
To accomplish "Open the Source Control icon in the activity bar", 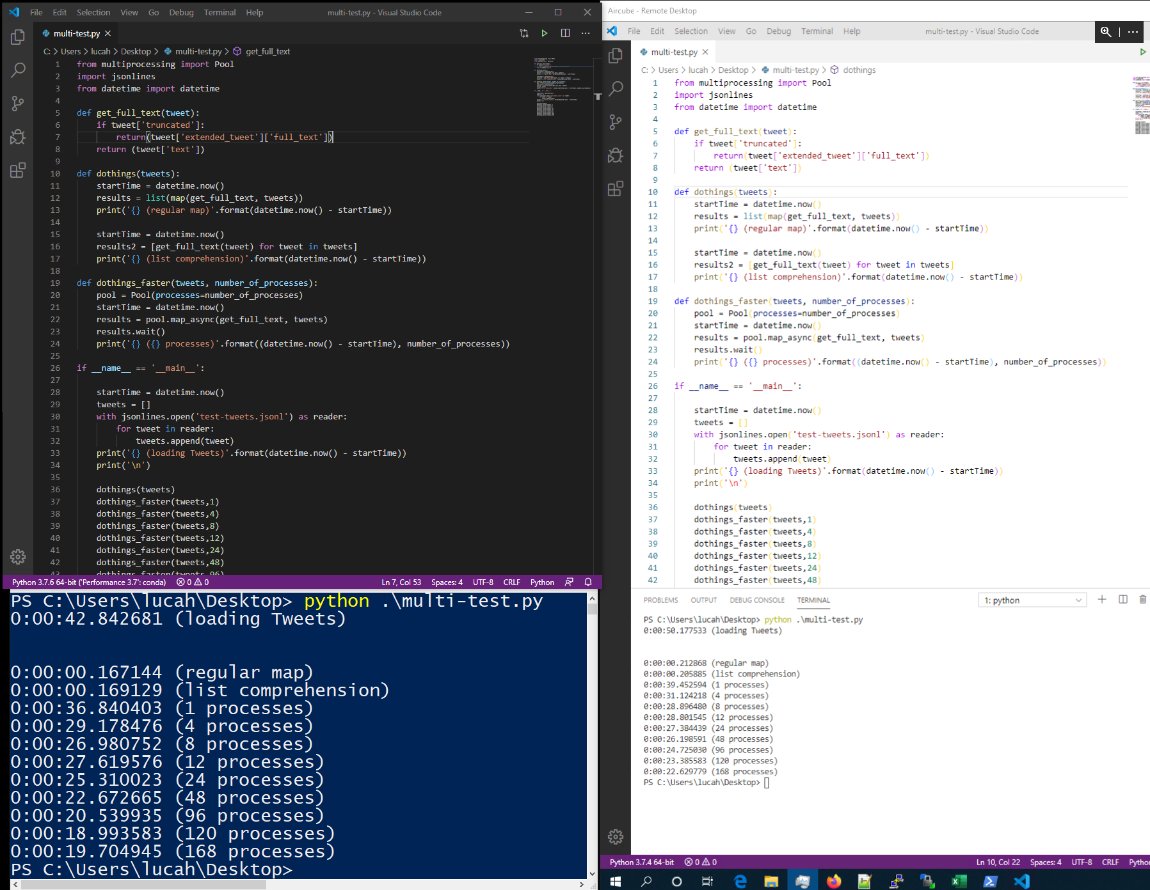I will (16, 103).
